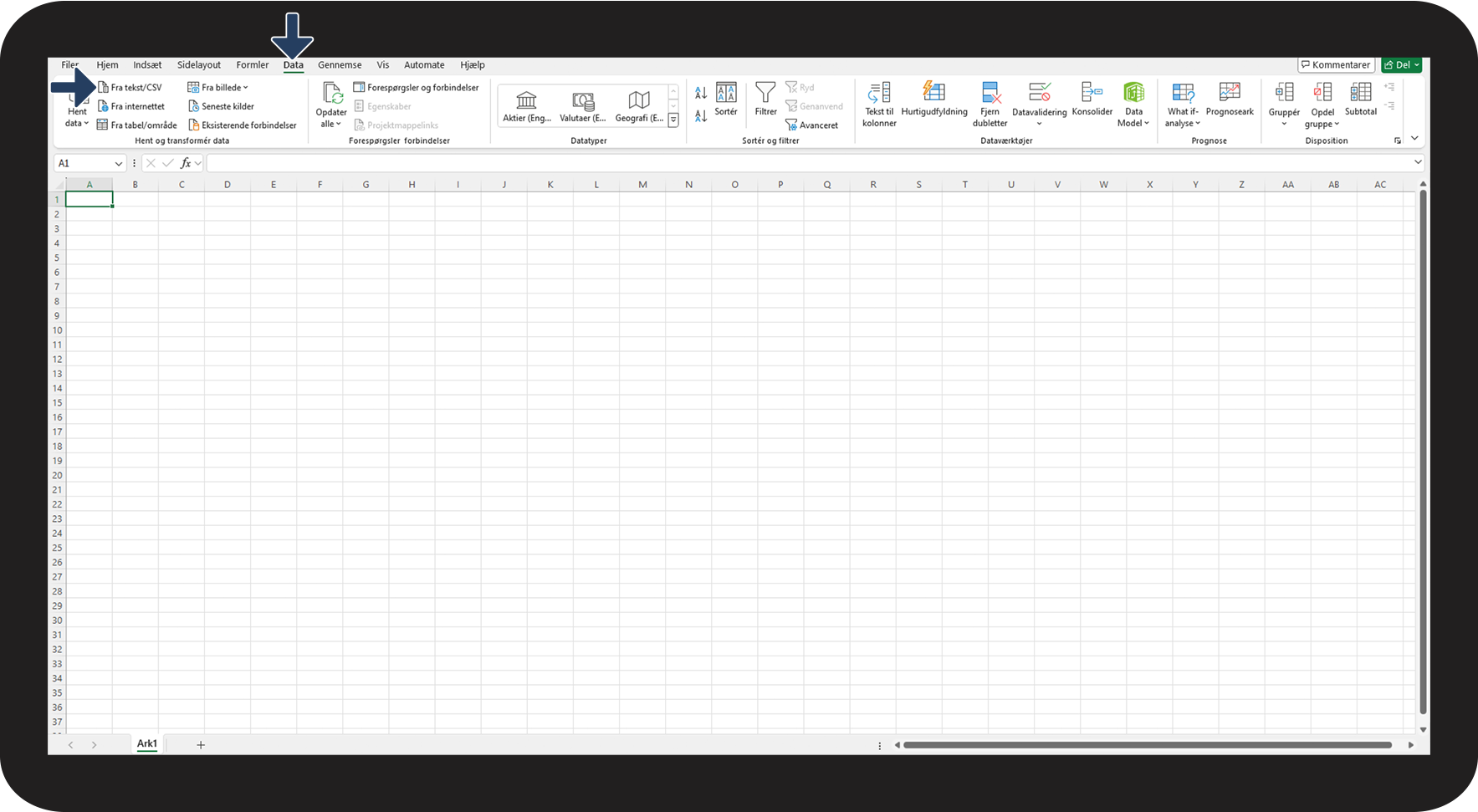Switch to the Vis tab

[383, 65]
